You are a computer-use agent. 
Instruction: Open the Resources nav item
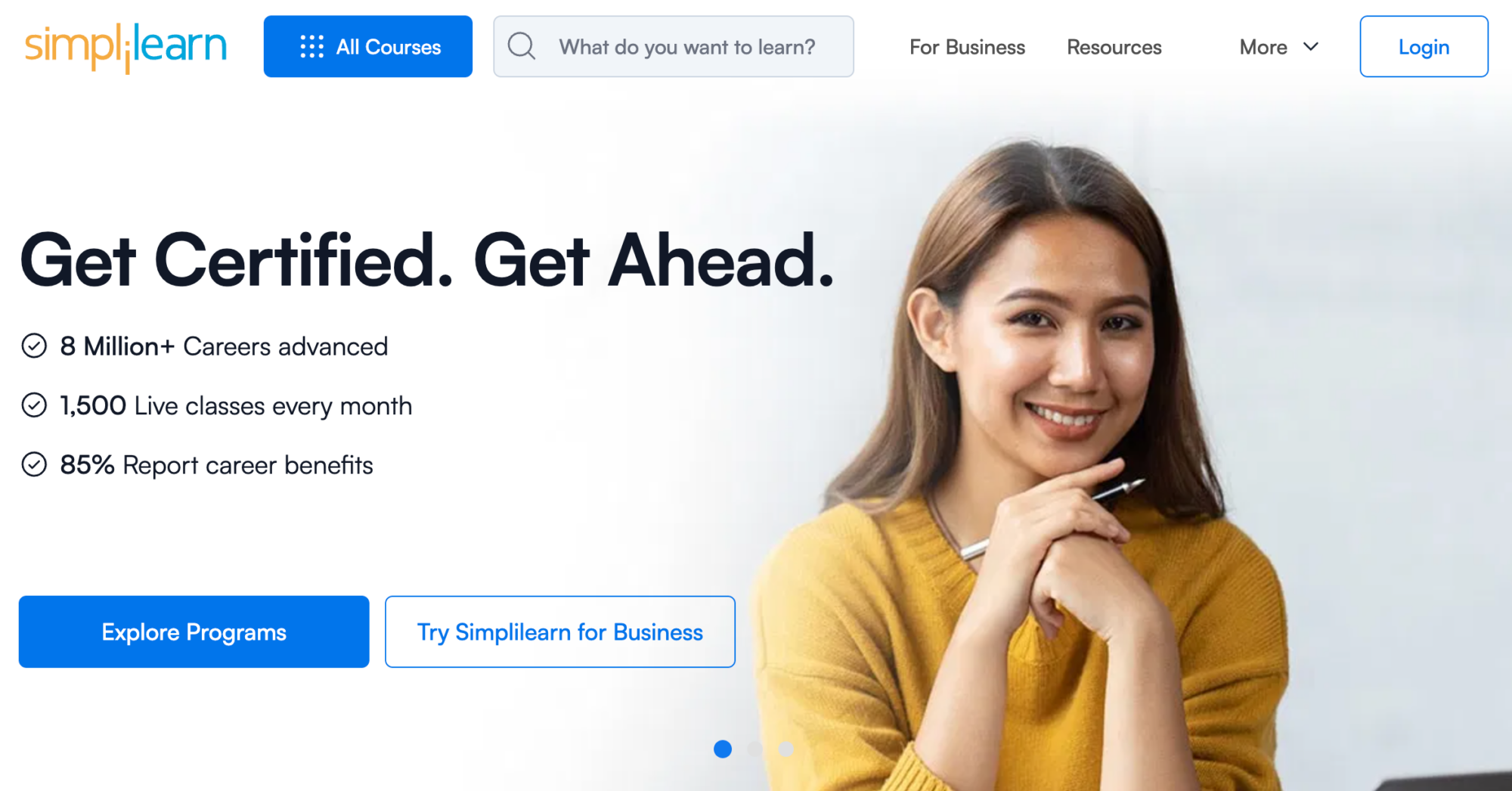pos(1114,47)
